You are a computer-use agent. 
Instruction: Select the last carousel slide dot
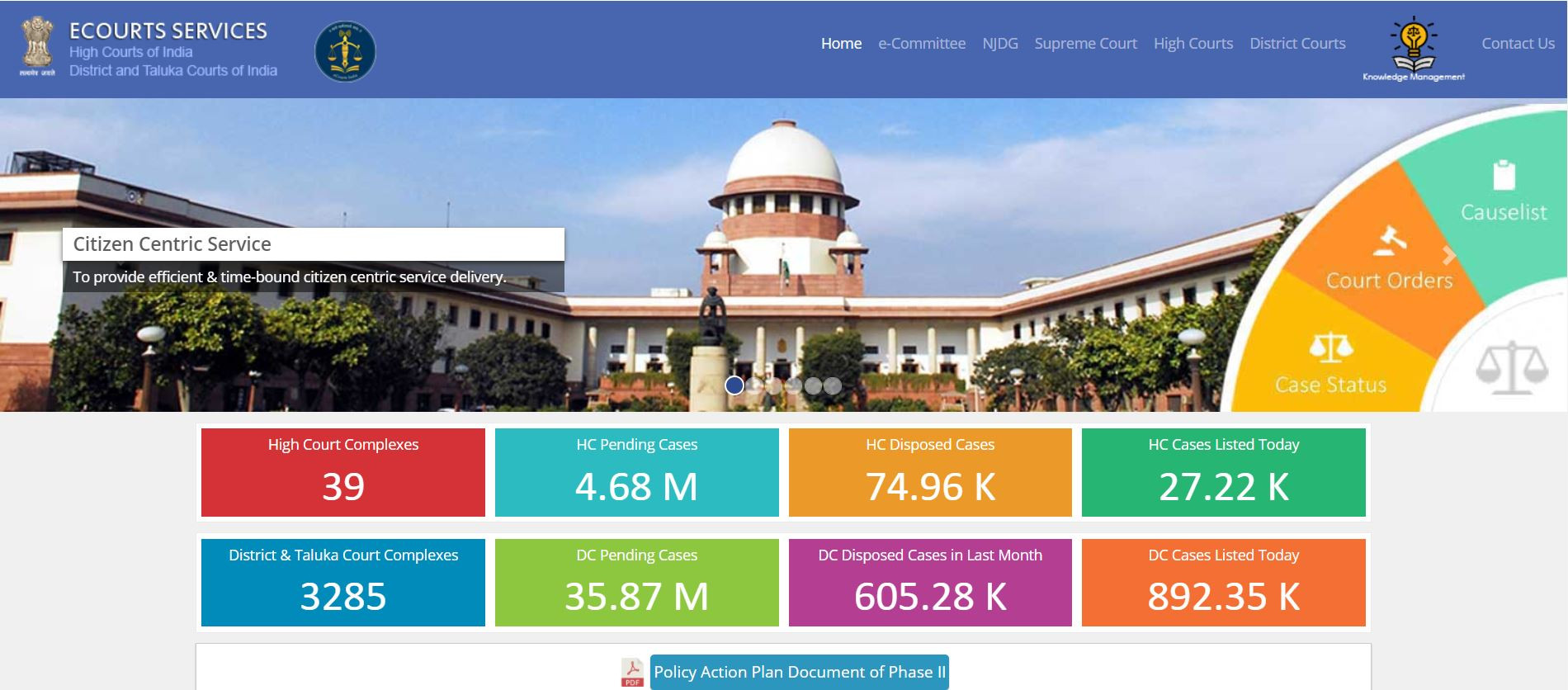(833, 385)
